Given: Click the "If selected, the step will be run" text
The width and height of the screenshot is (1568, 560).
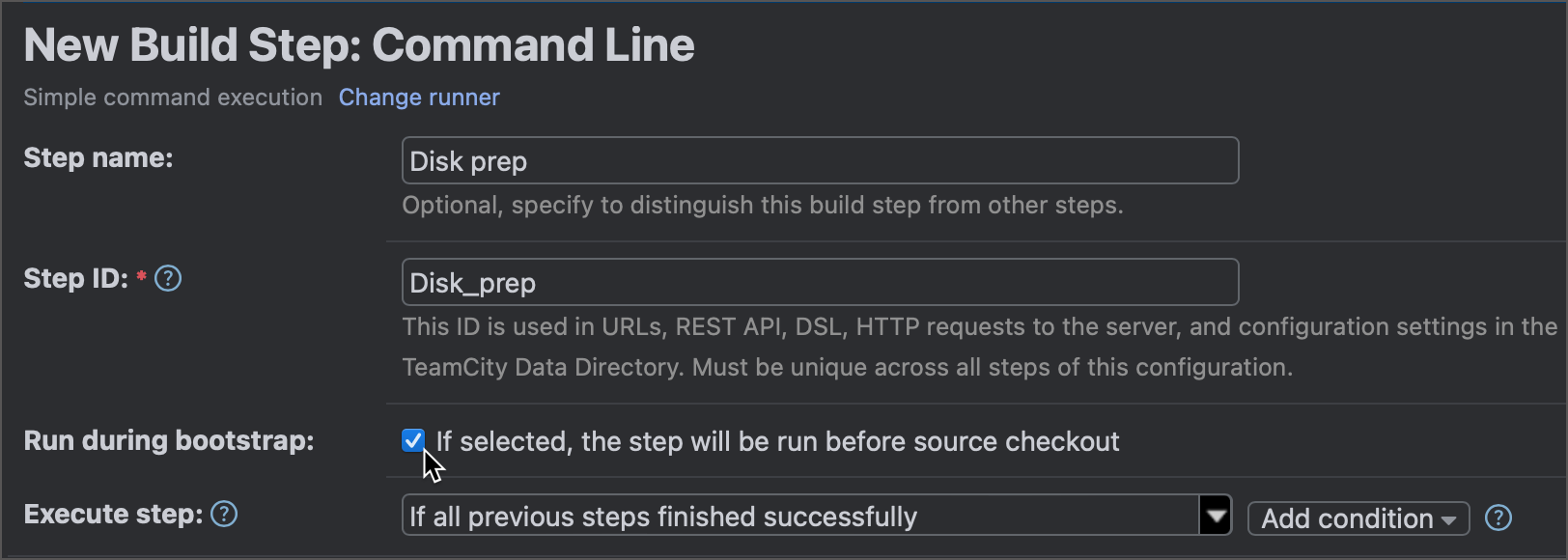Looking at the screenshot, I should coord(777,442).
